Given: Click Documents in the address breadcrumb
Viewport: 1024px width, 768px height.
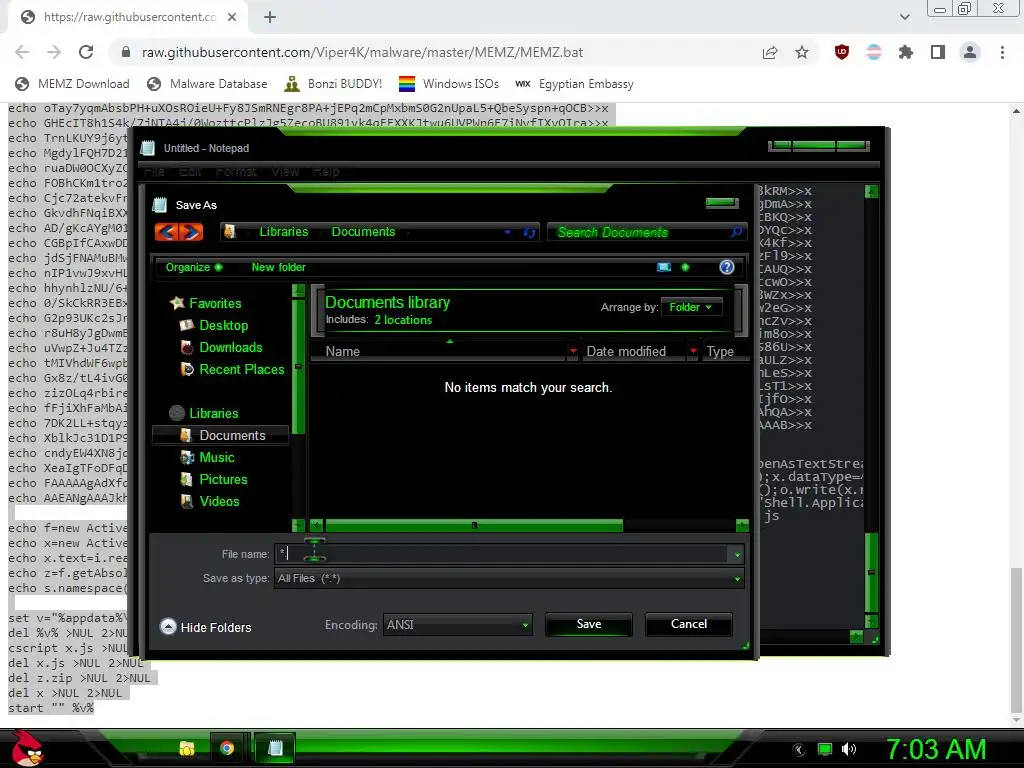Looking at the screenshot, I should coord(363,232).
